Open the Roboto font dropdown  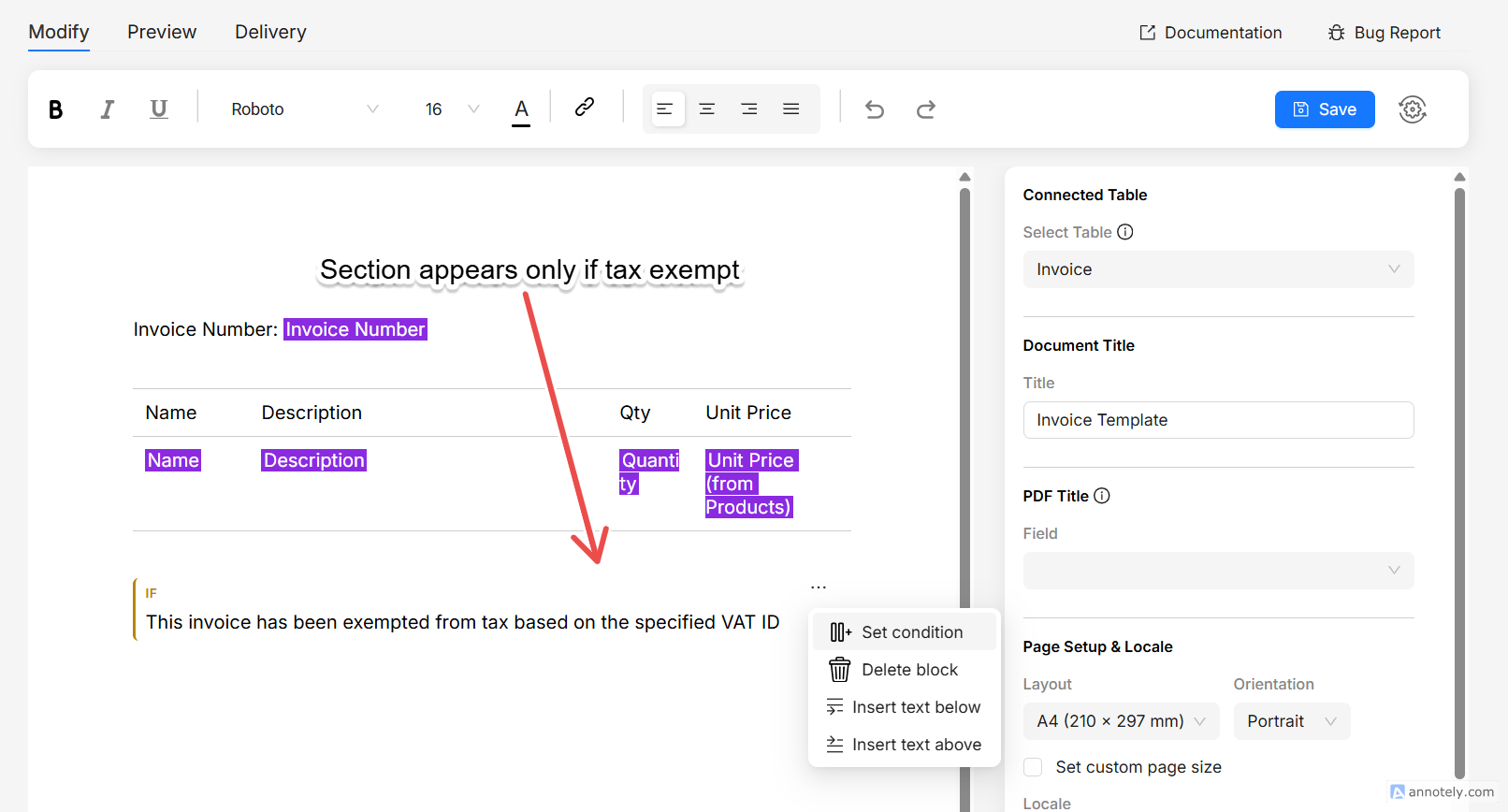305,109
